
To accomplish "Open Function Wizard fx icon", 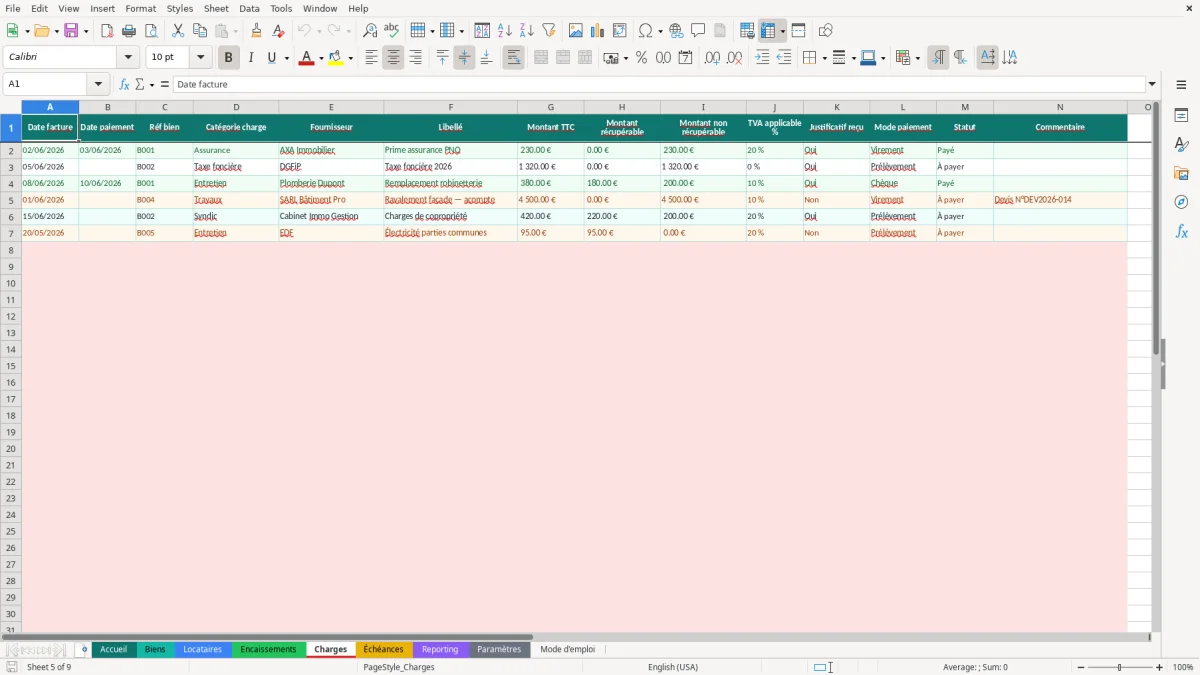I will [124, 85].
